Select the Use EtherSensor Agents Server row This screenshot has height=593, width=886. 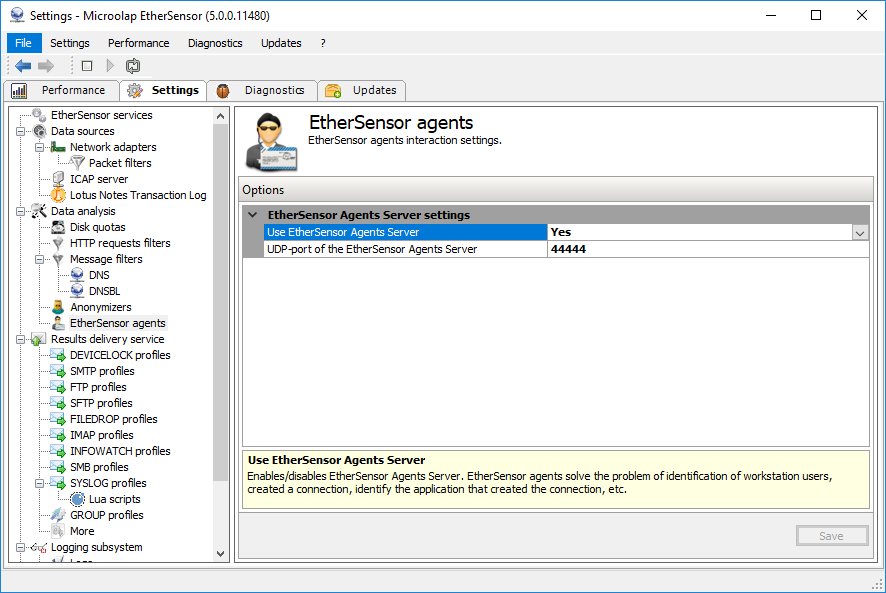click(405, 232)
